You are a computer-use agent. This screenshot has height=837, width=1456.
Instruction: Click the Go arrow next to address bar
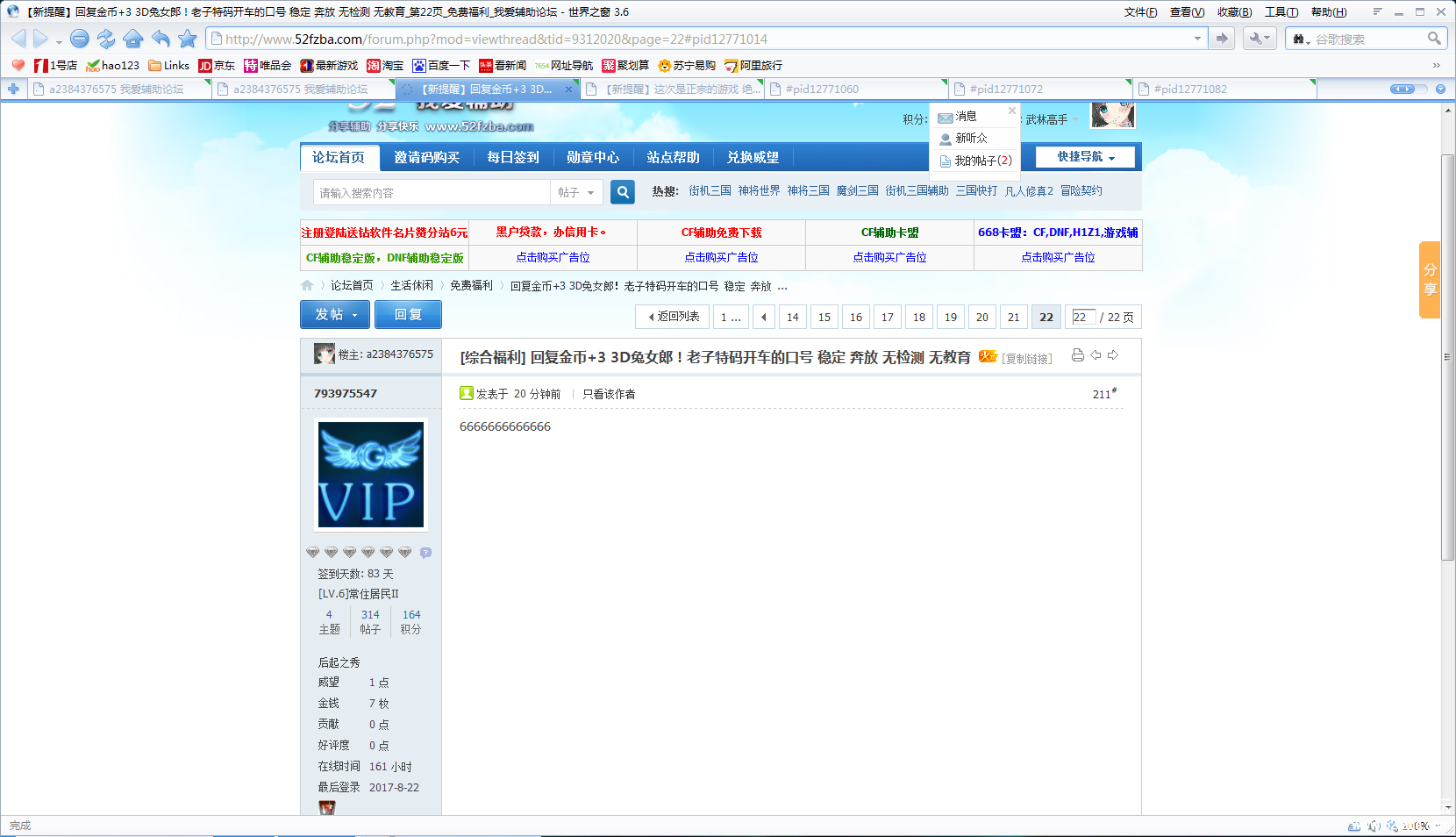[1222, 39]
